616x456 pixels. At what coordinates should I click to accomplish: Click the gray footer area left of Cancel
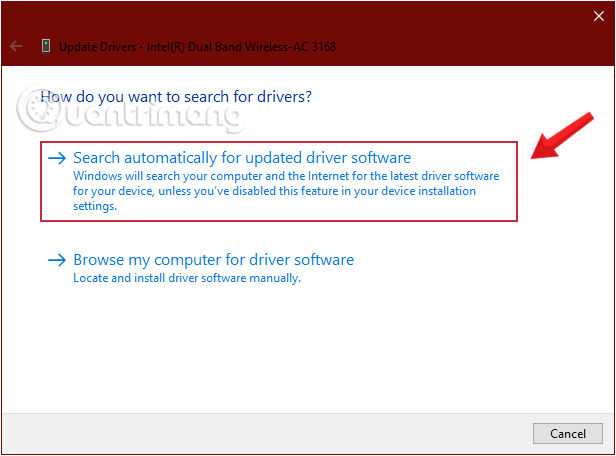tap(270, 433)
